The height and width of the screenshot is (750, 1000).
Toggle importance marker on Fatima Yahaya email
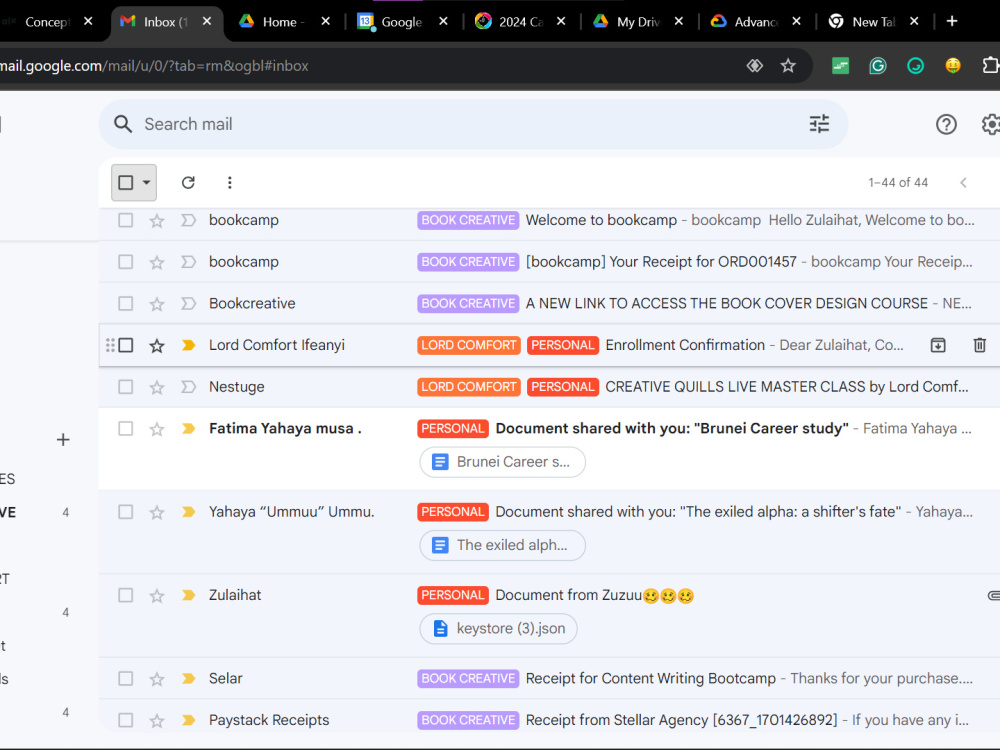pos(188,429)
